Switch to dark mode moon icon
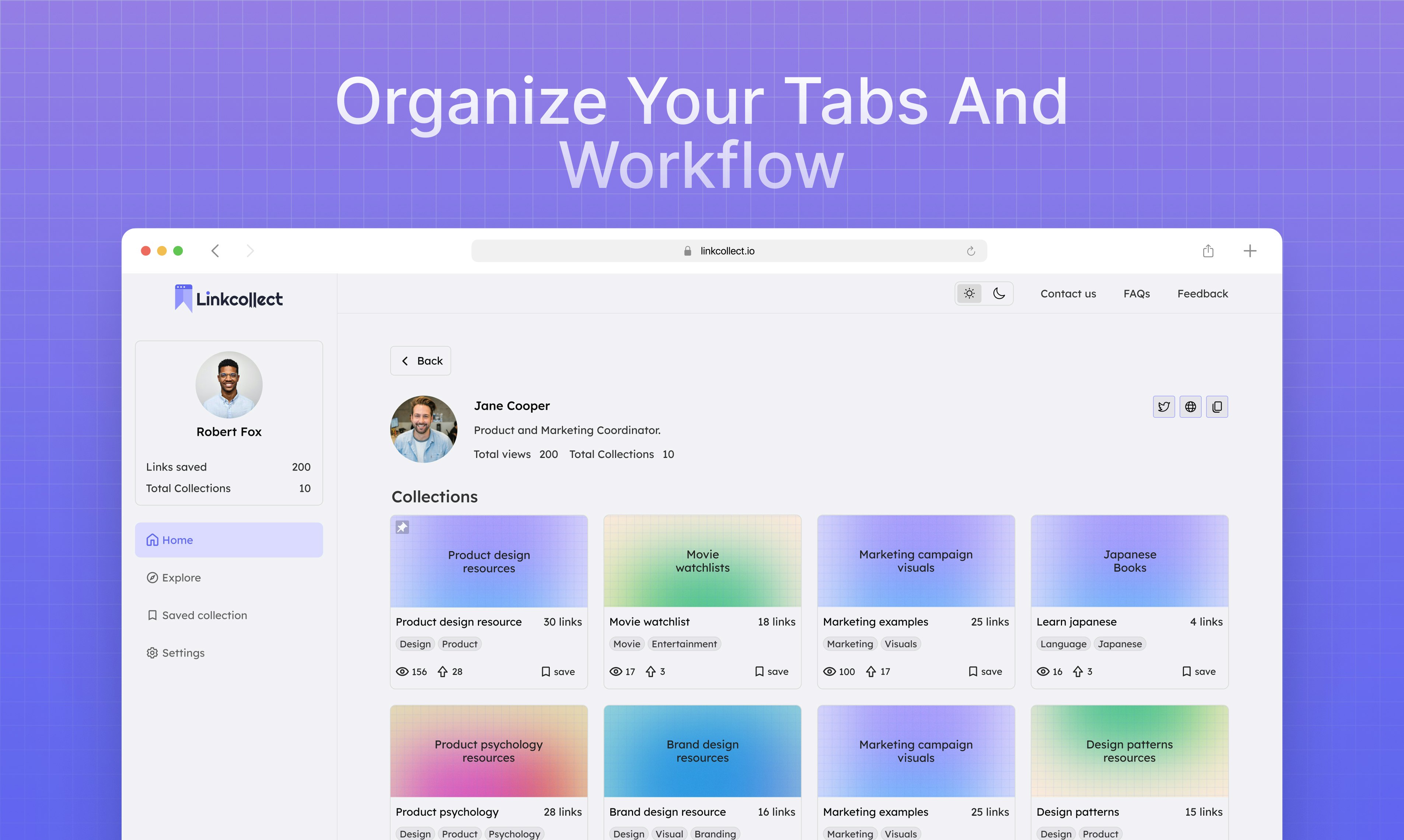 tap(999, 294)
